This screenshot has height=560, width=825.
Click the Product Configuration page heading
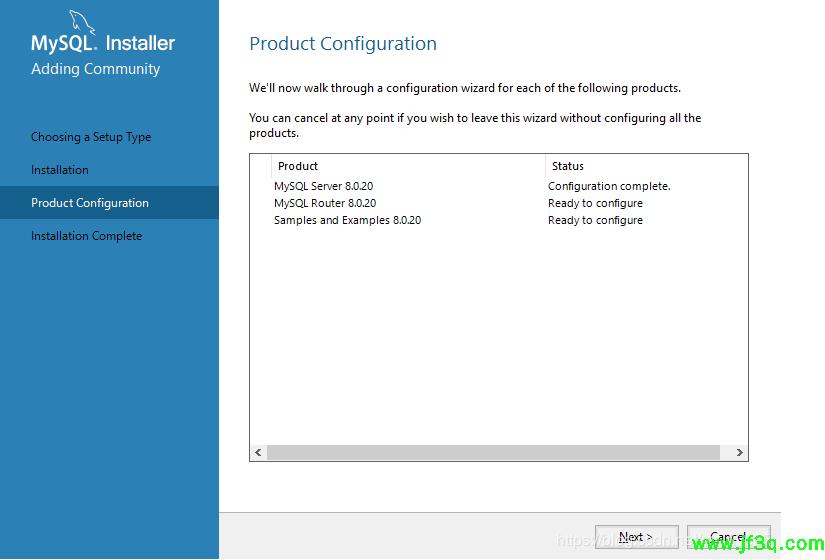343,44
